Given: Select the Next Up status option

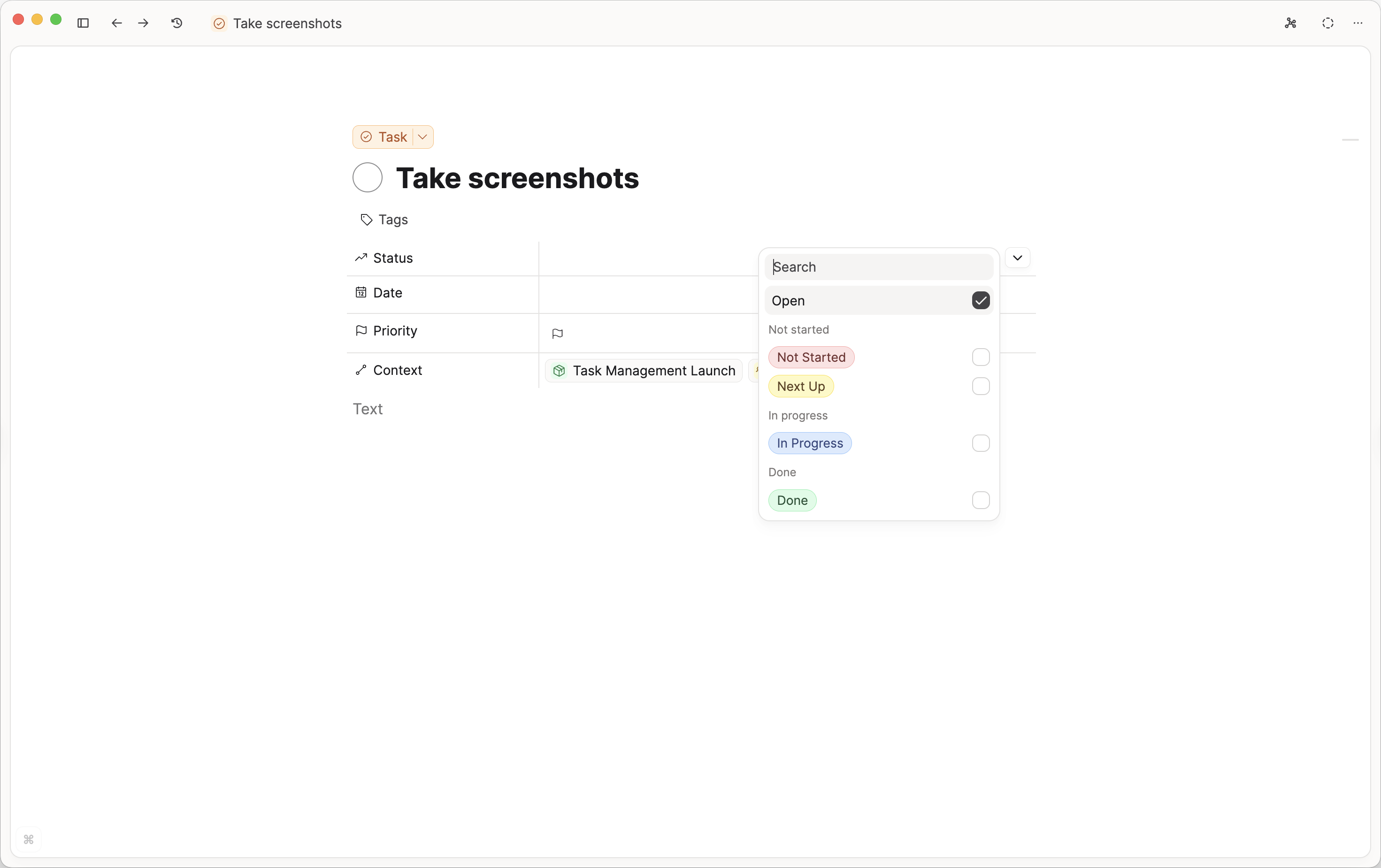Looking at the screenshot, I should (x=801, y=387).
